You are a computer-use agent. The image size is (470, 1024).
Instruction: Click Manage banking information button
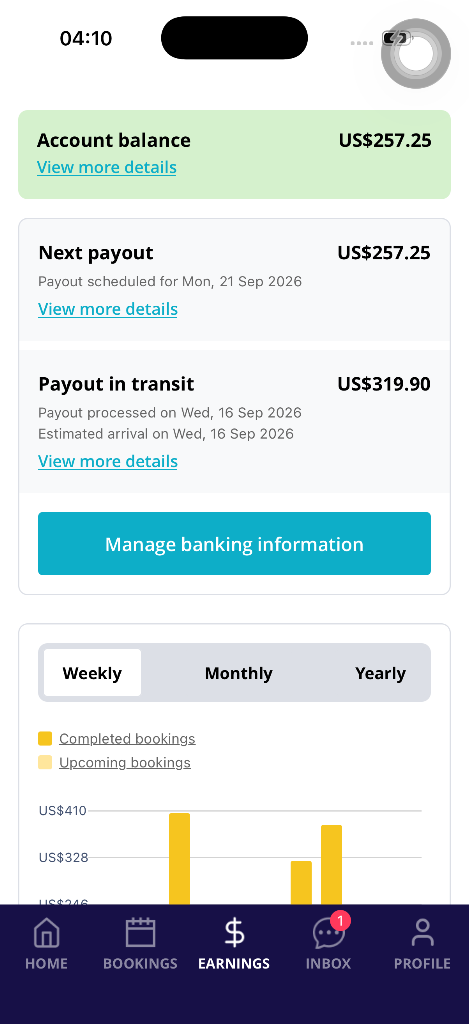(234, 543)
